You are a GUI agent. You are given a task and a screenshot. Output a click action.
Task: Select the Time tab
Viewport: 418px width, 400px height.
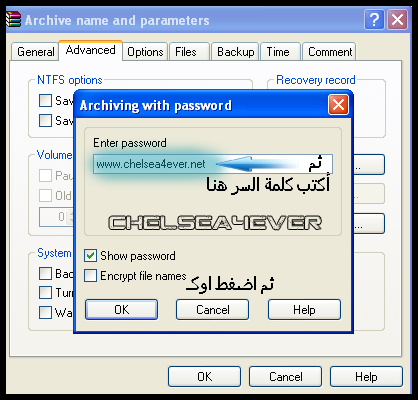(281, 52)
